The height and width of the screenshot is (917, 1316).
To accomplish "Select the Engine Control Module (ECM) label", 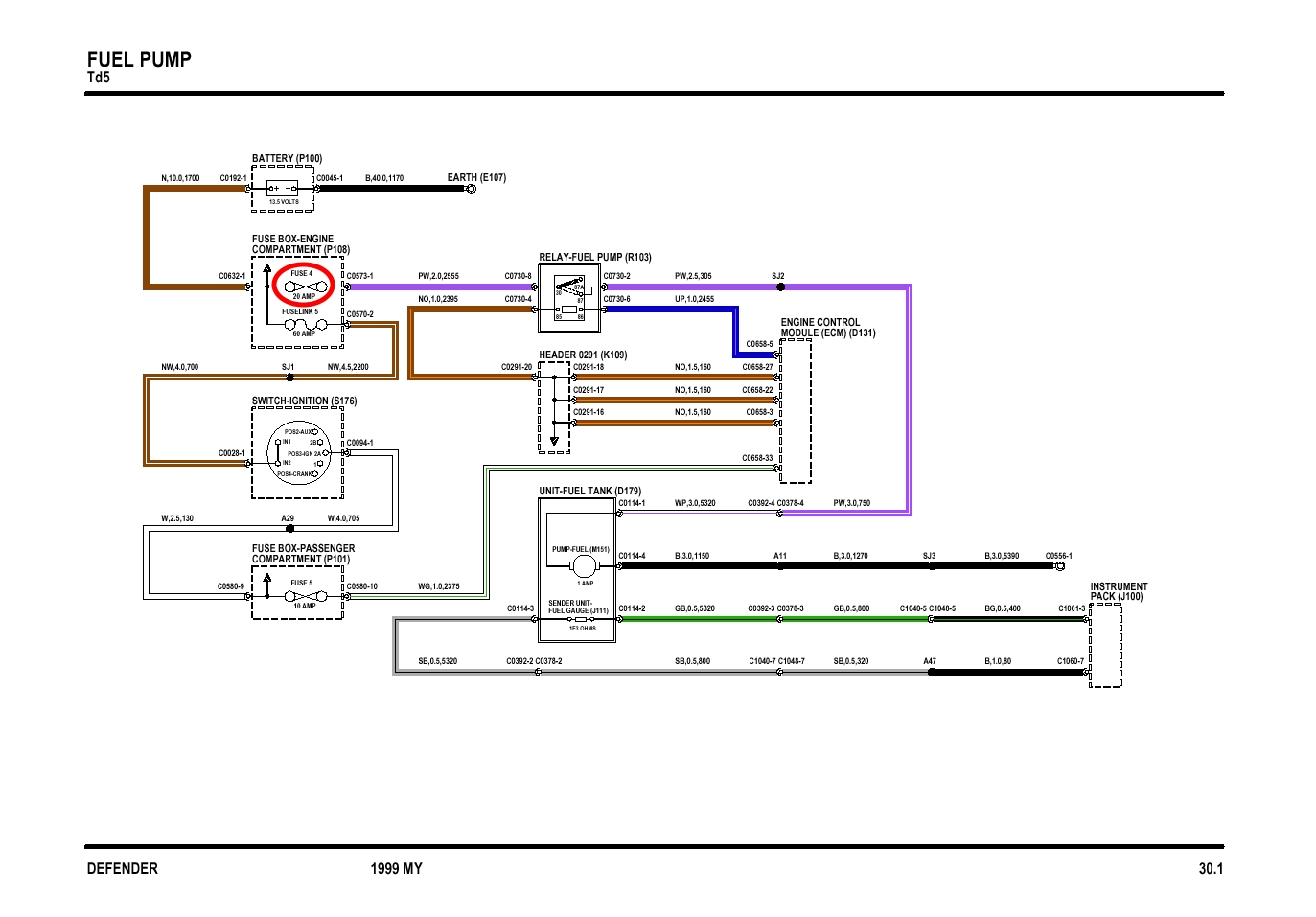I will coord(827,328).
